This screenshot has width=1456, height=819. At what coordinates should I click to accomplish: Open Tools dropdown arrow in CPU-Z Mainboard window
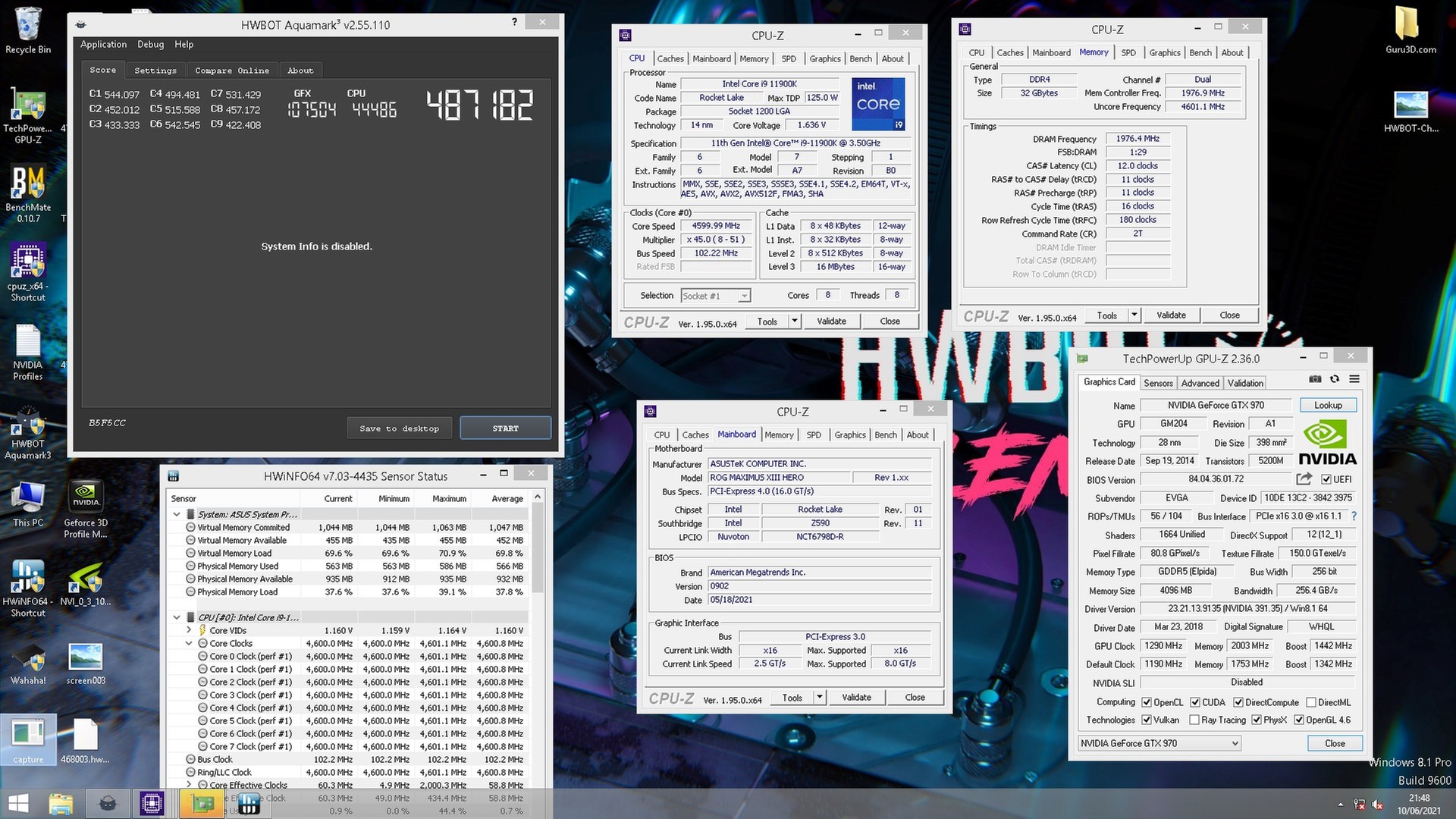(x=820, y=698)
